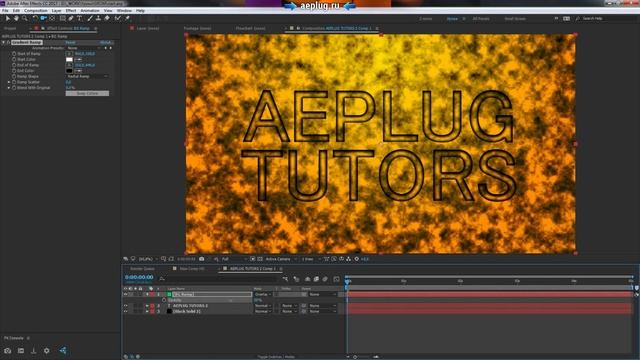Toggle Start Color stopwatch
This screenshot has height=360, width=640.
pos(14,59)
